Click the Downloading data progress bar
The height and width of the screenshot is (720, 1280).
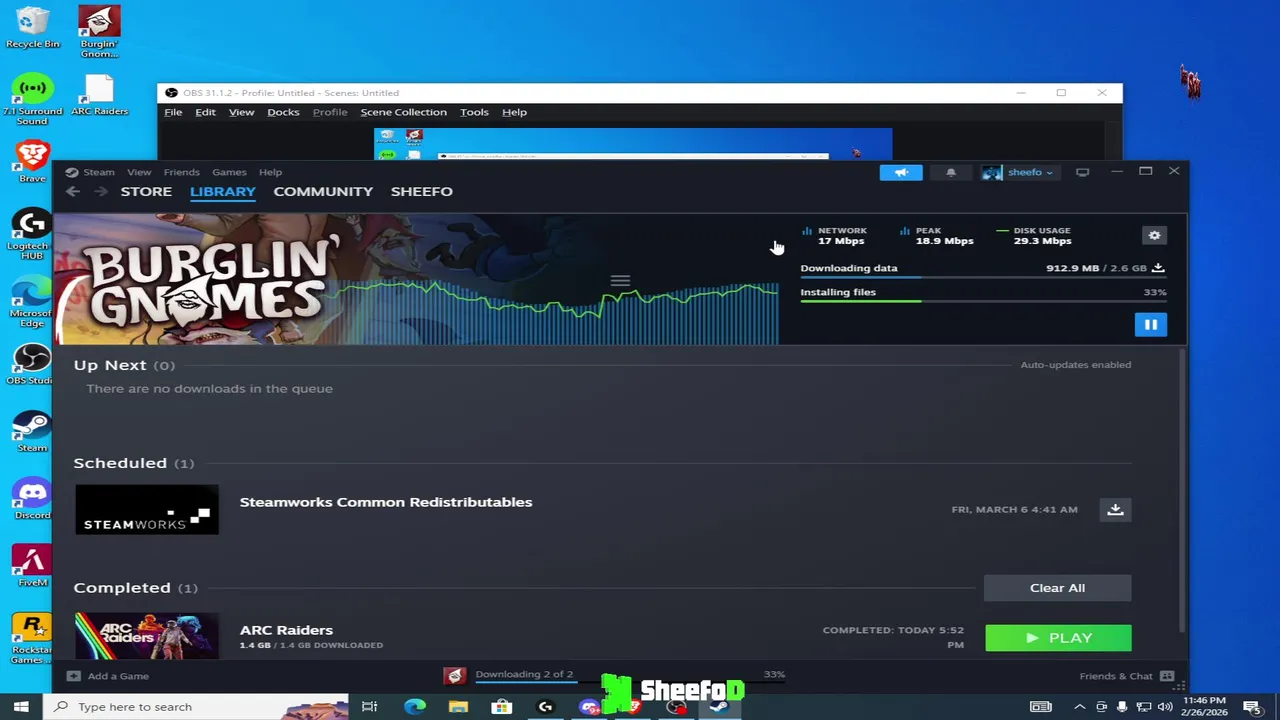(983, 279)
